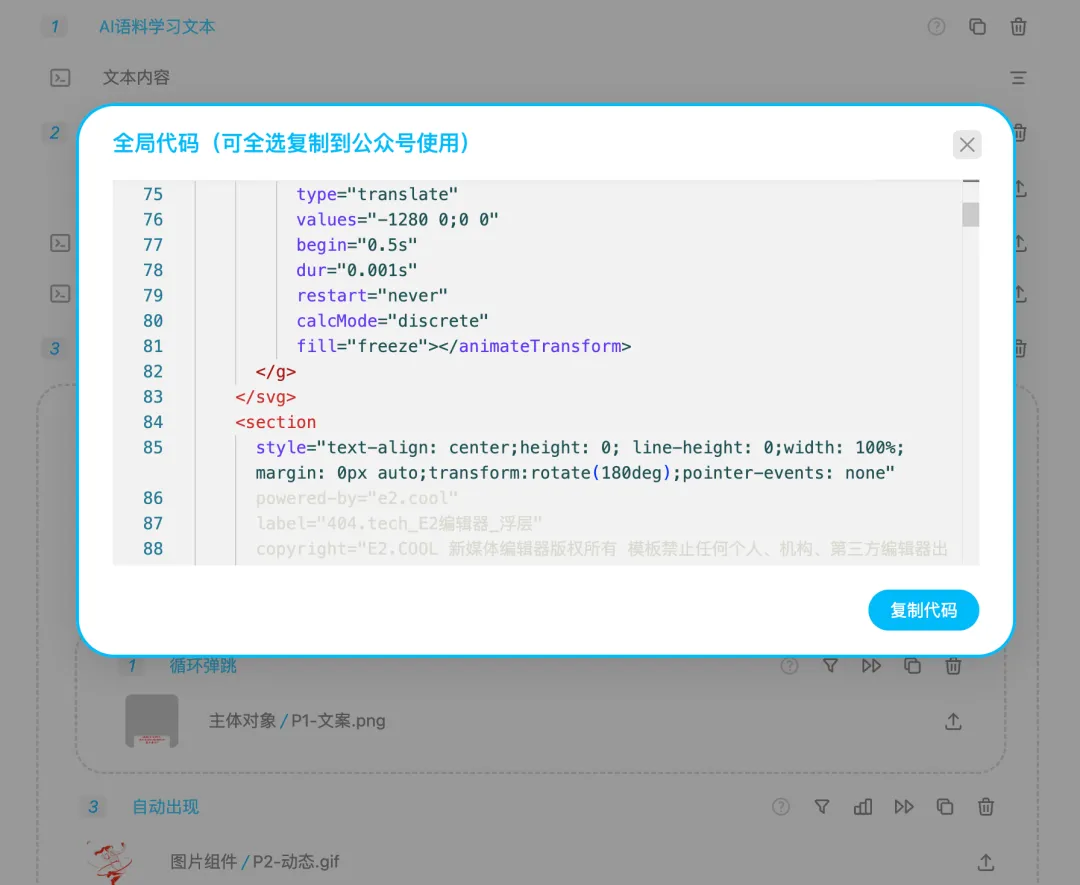Click line 76 values attribute text
The image size is (1080, 885).
(397, 220)
